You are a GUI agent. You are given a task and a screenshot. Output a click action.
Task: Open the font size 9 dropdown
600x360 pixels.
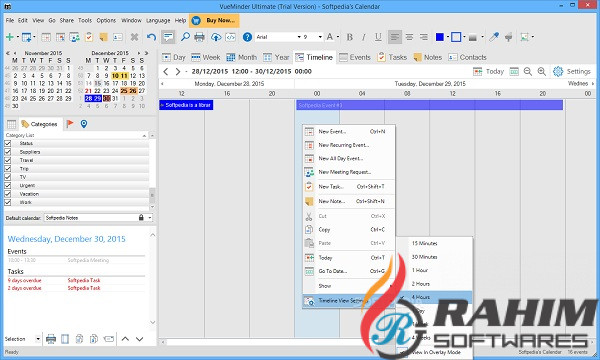320,37
